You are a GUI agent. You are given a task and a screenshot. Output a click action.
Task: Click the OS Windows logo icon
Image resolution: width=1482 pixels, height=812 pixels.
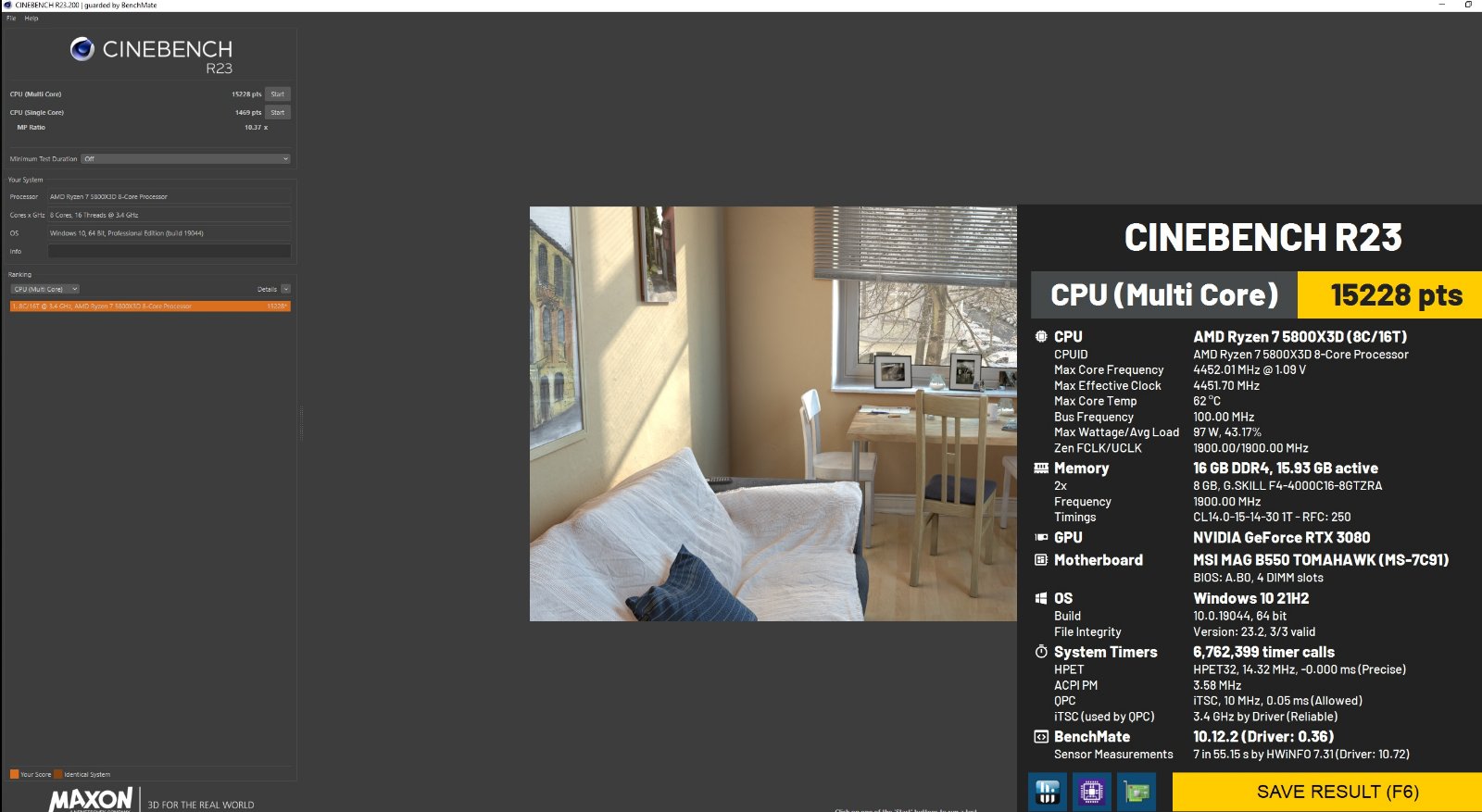point(1041,599)
